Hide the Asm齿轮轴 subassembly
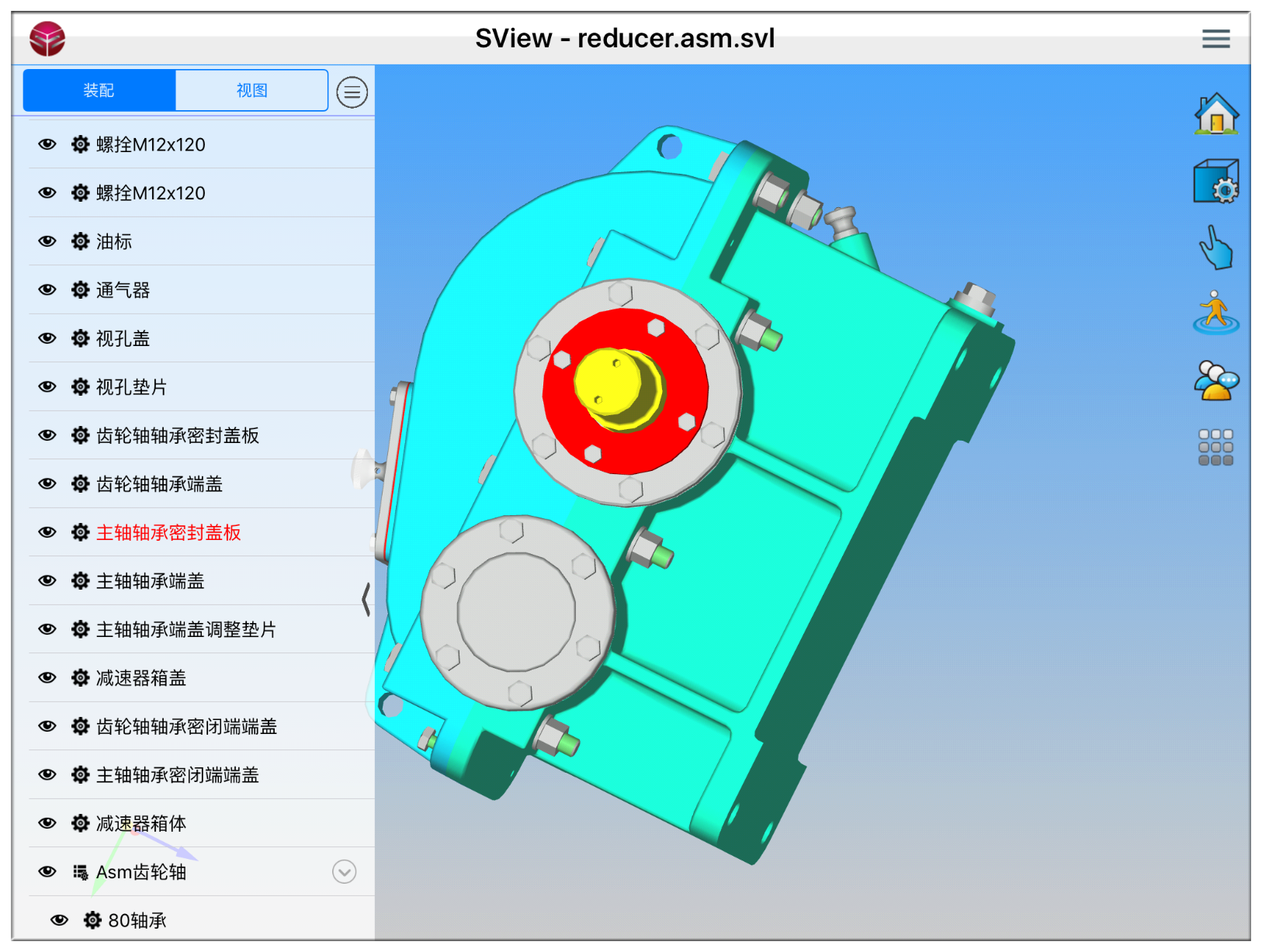This screenshot has width=1262, height=952. 47,872
